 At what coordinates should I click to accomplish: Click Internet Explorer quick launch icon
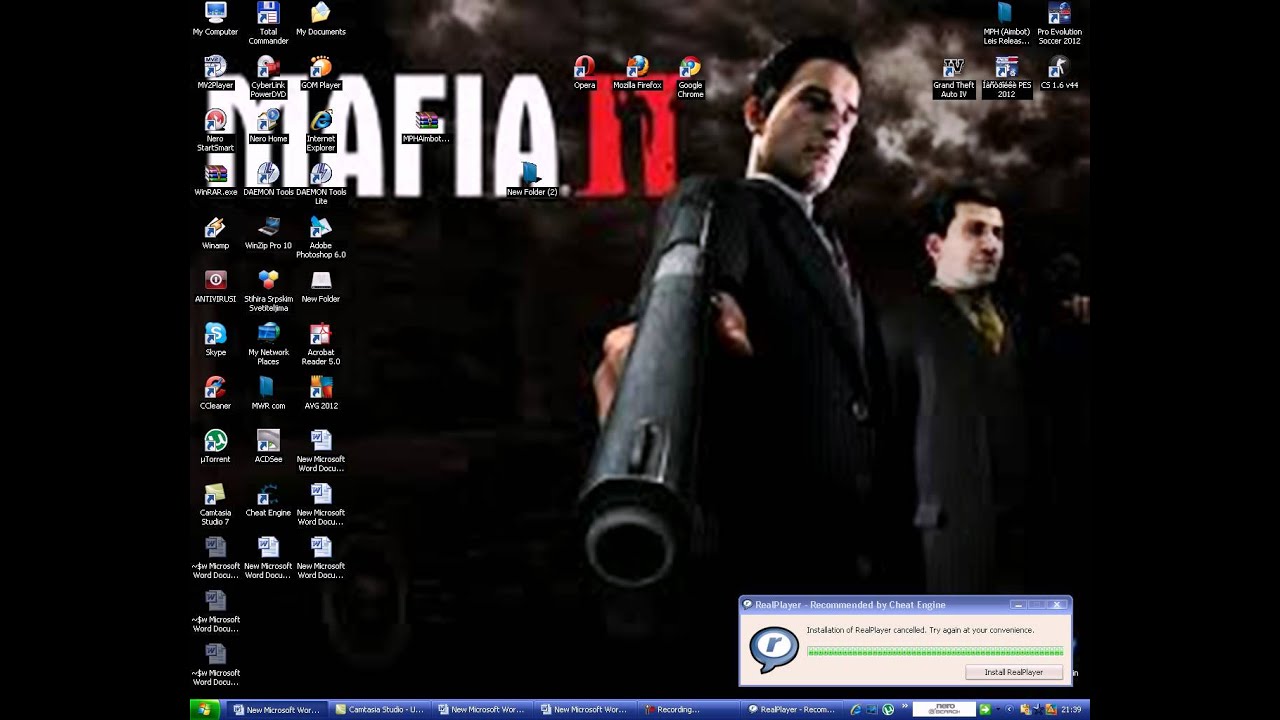[x=856, y=710]
